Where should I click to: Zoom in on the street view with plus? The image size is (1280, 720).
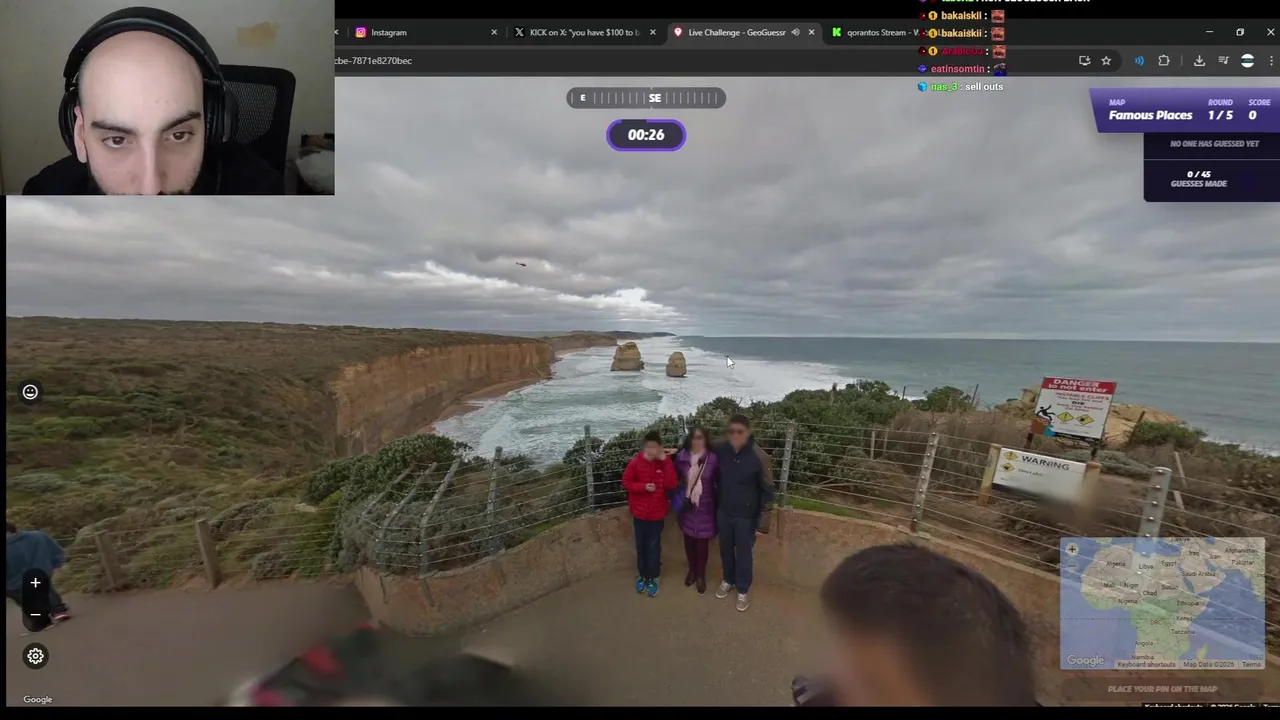pyautogui.click(x=35, y=583)
